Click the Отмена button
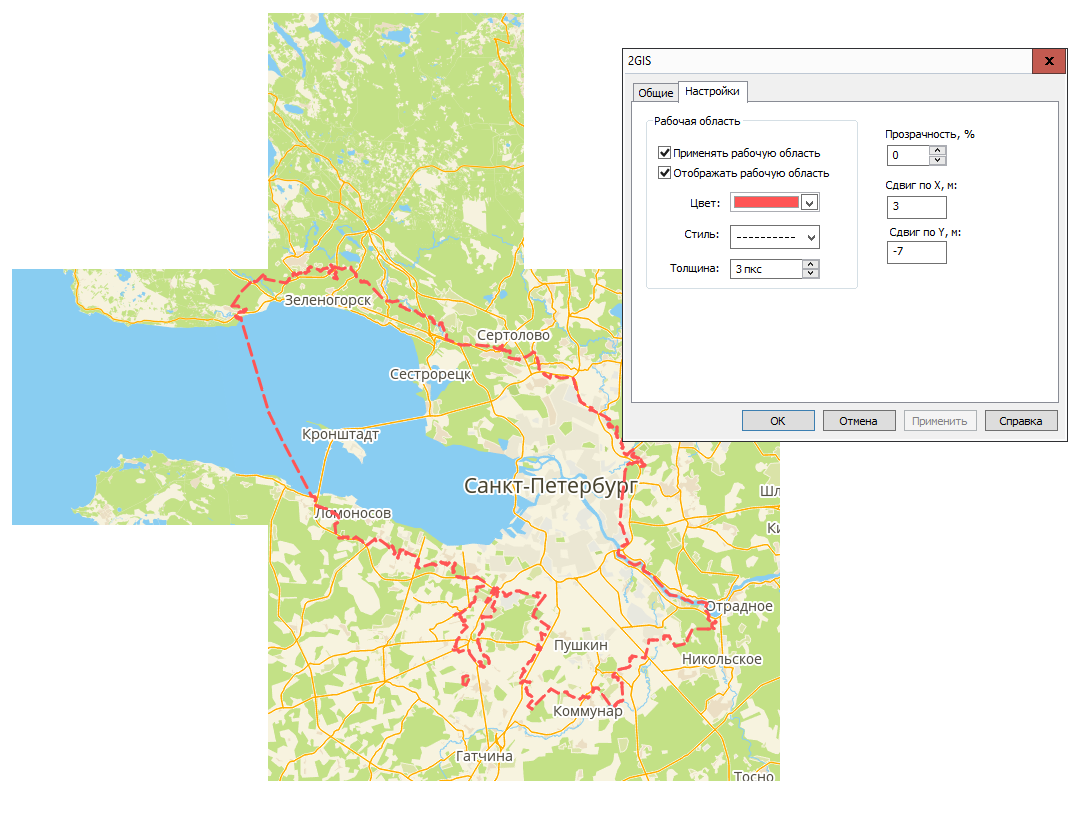The height and width of the screenshot is (820, 1080). click(x=858, y=421)
